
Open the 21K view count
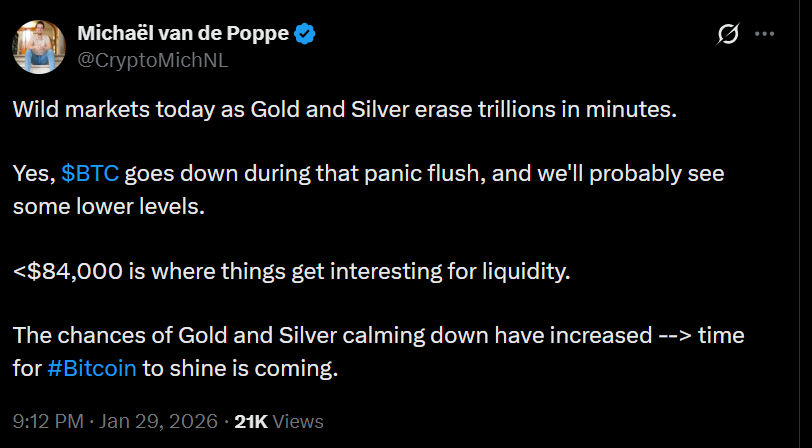pyautogui.click(x=250, y=422)
